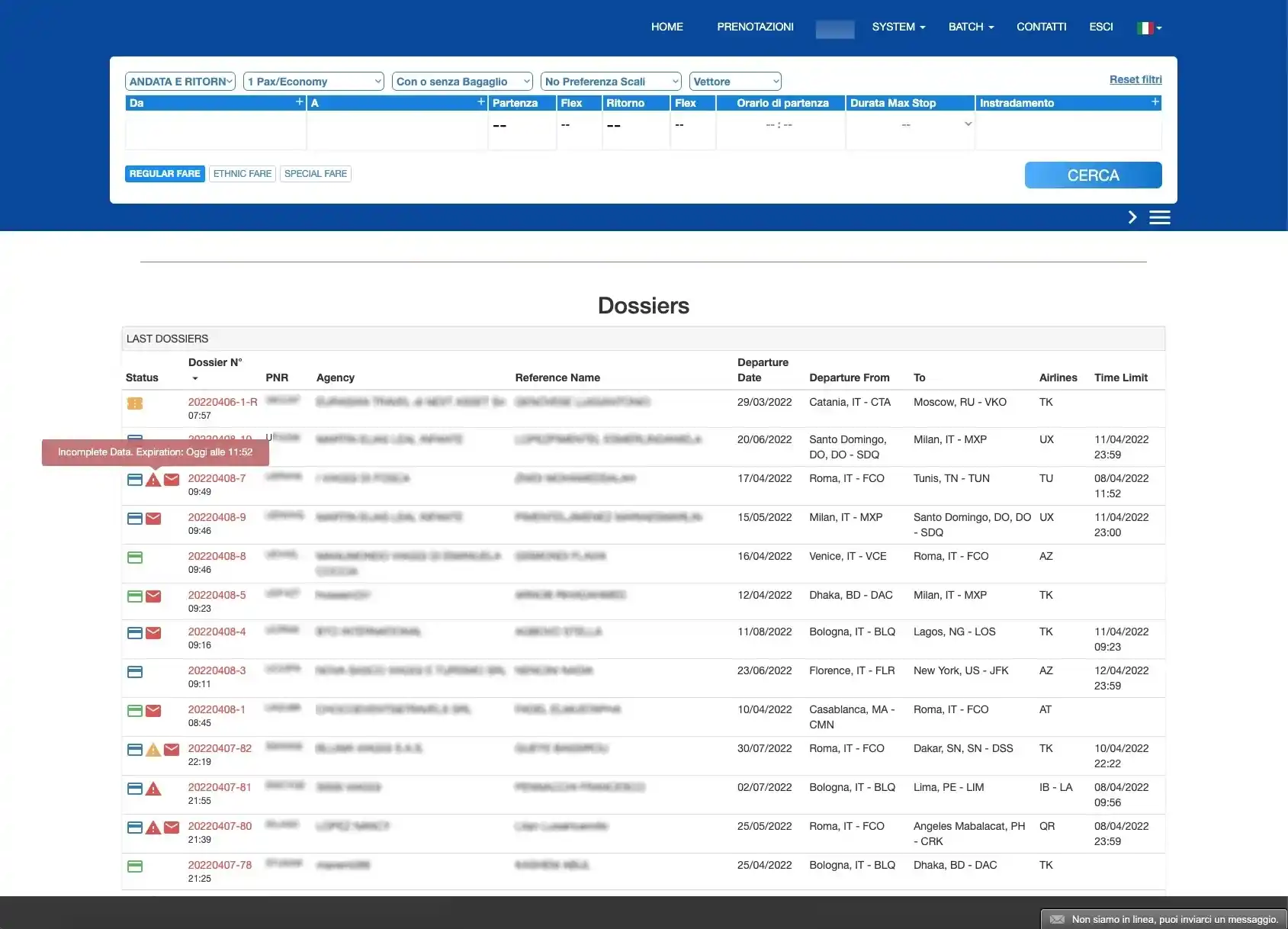Click the orange ticket icon for dossier 20220406-1-R
This screenshot has height=929, width=1288.
tap(135, 403)
